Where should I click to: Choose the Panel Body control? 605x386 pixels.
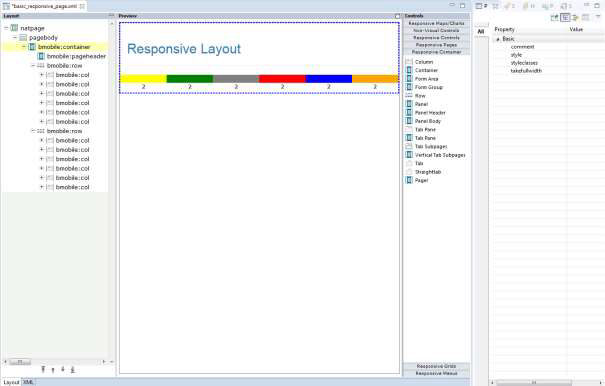pos(424,121)
